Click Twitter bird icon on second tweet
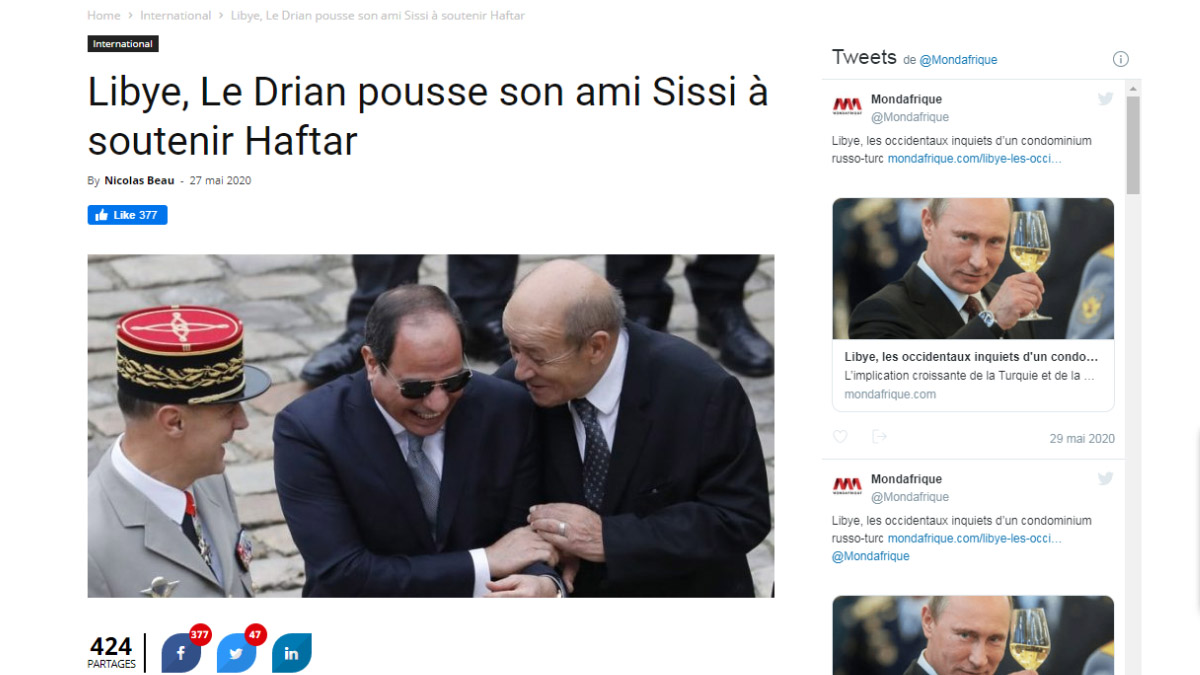The width and height of the screenshot is (1200, 675). (1105, 479)
